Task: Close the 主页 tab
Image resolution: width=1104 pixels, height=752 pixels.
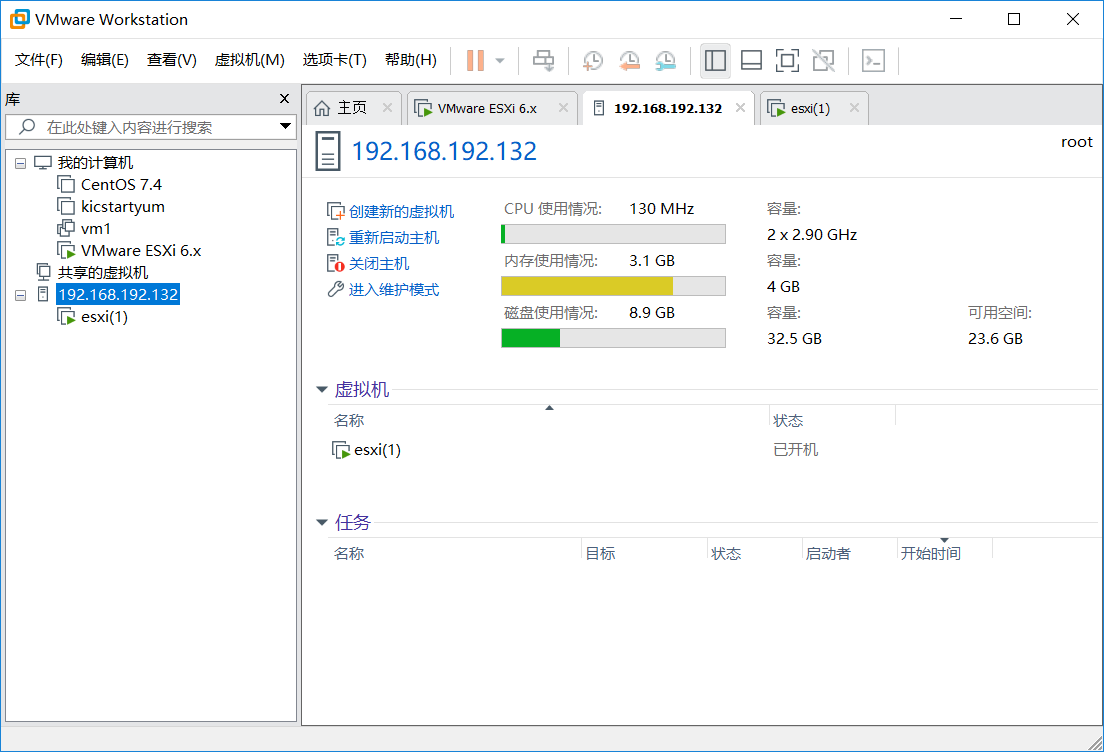Action: (387, 108)
